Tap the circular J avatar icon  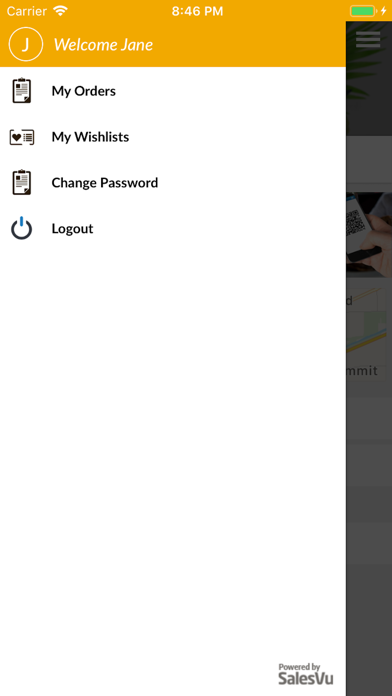pos(26,44)
